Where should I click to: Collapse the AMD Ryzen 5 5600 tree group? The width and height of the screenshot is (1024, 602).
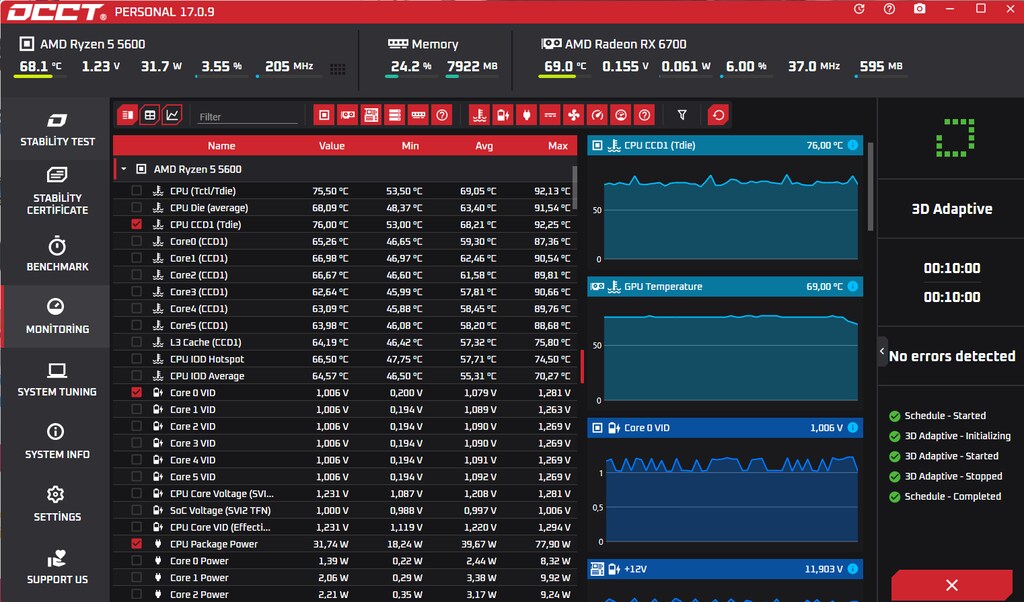point(124,169)
